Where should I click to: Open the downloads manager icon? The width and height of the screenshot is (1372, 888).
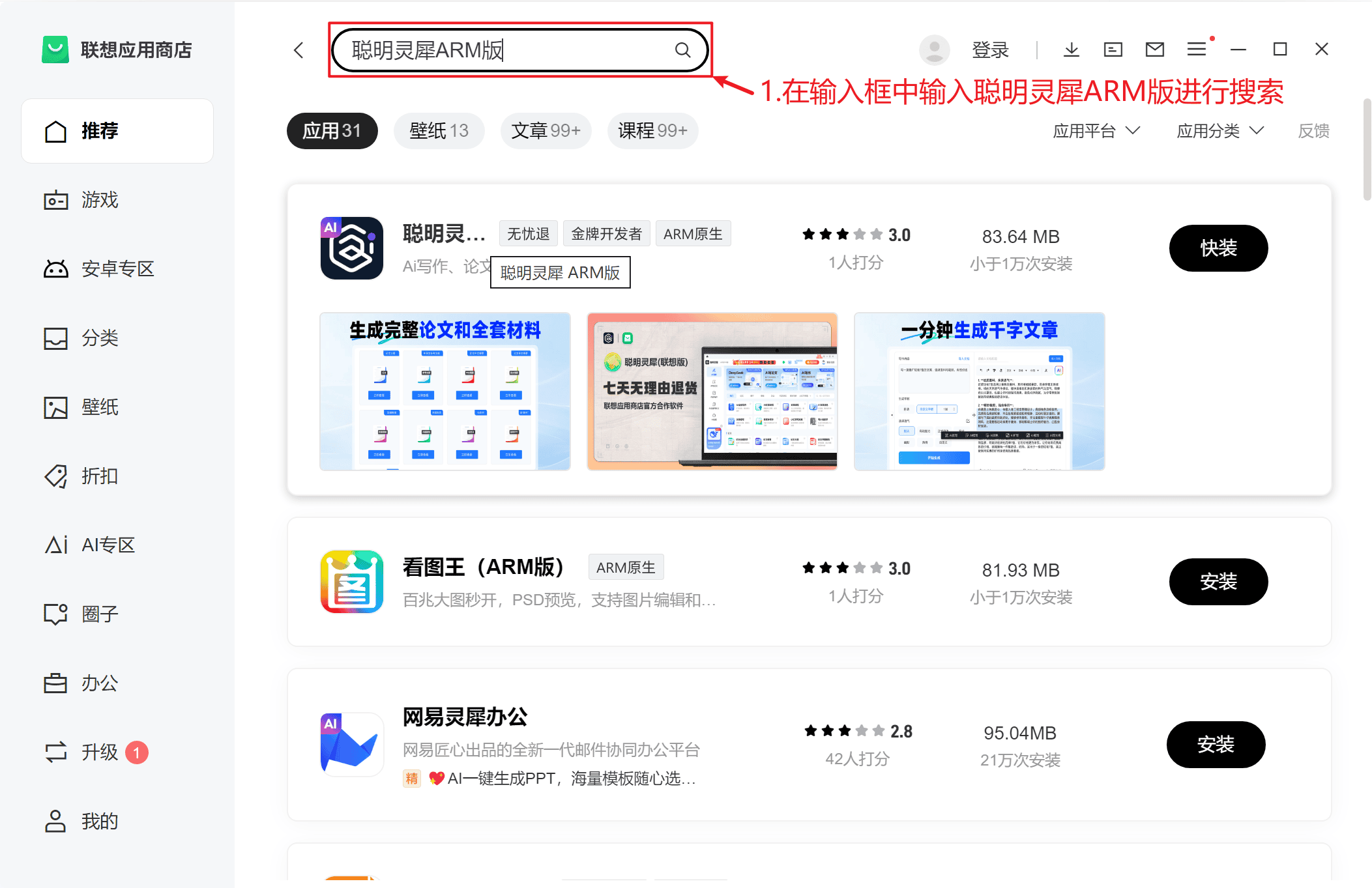coord(1072,50)
